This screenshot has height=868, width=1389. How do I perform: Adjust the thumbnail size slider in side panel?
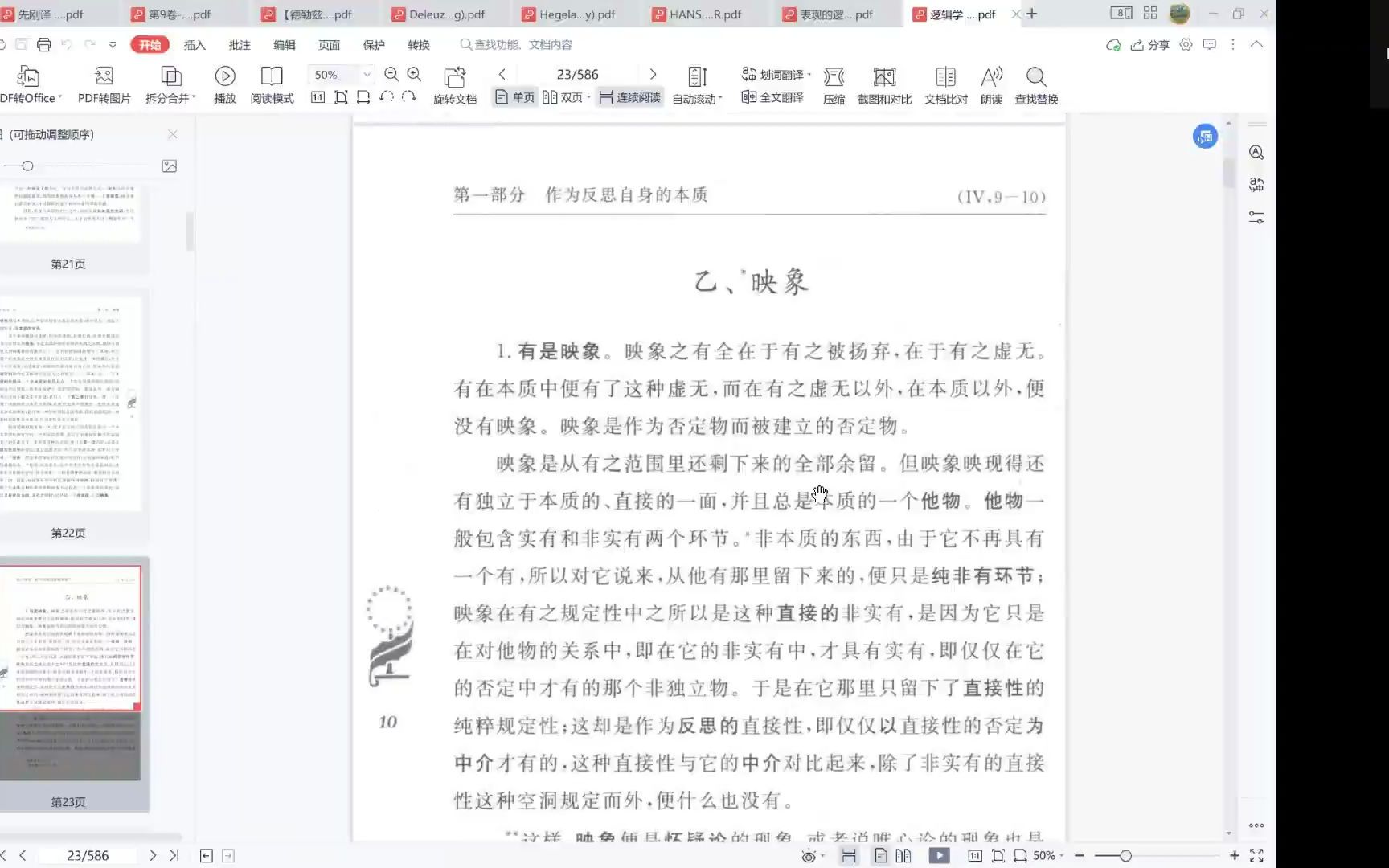point(27,166)
